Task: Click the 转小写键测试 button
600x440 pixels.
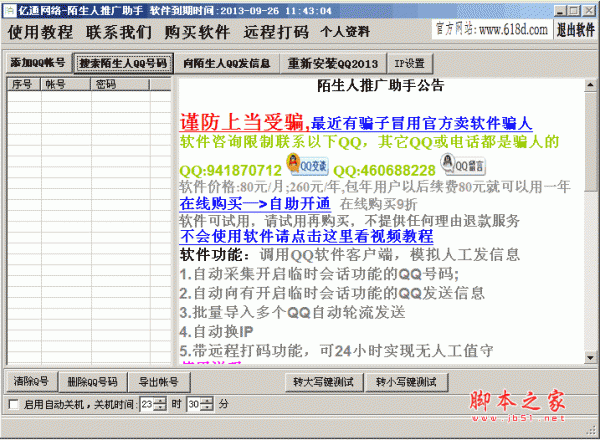Action: click(x=406, y=382)
